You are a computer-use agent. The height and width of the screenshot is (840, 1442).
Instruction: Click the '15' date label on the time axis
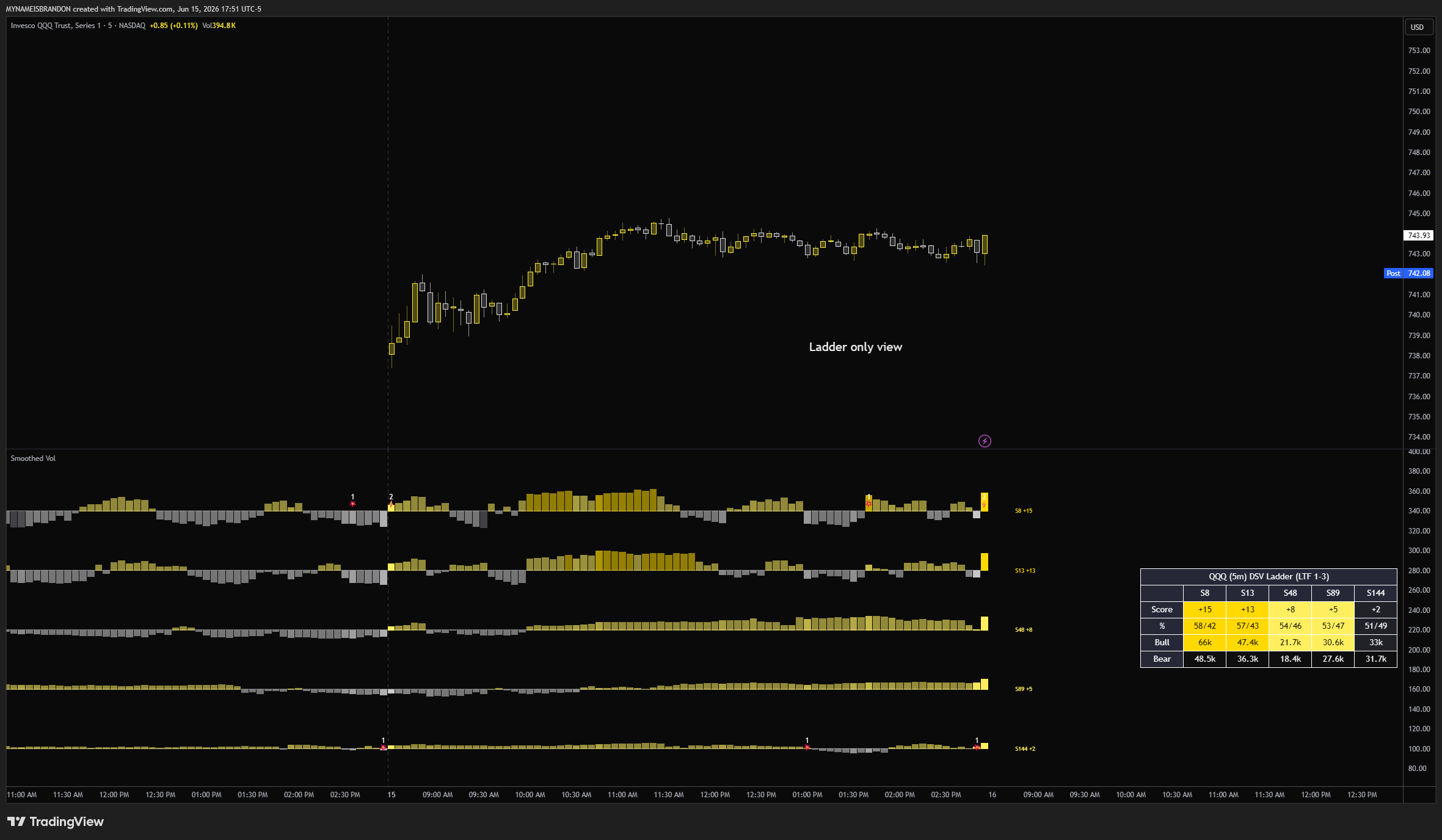click(391, 795)
